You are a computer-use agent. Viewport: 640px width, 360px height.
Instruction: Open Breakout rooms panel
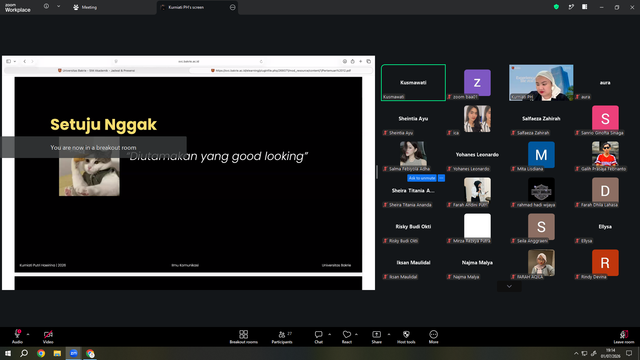click(243, 336)
